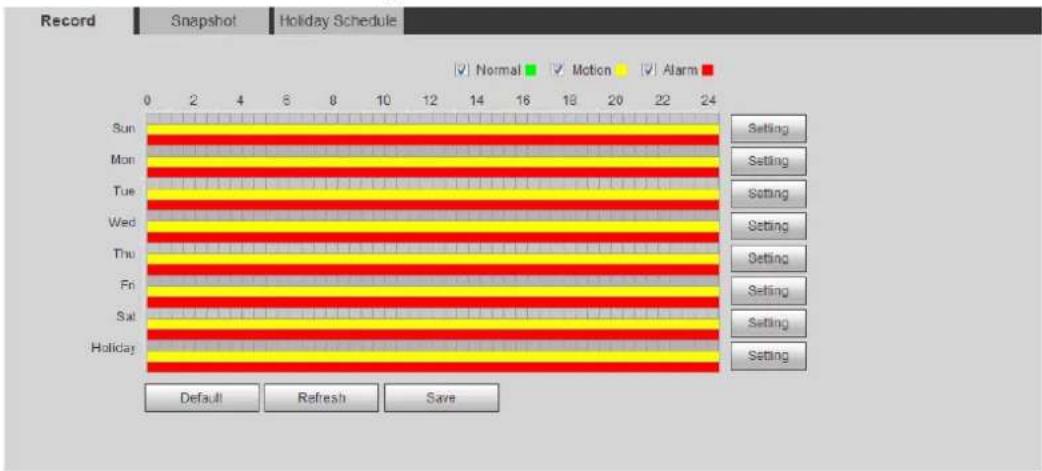
Task: Click Thursday's yellow motion timeline bar
Action: coord(433,258)
